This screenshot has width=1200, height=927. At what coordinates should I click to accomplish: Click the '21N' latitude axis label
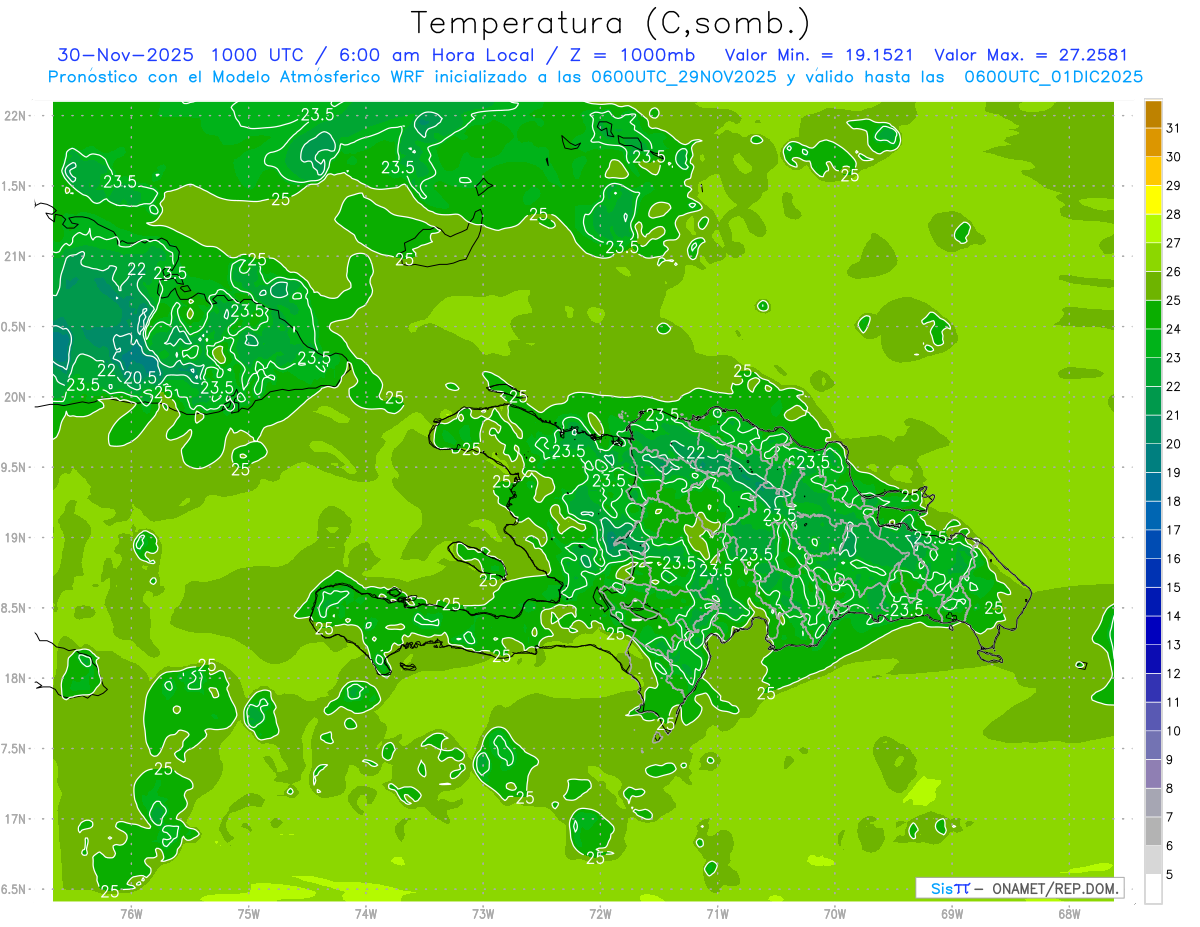click(17, 256)
